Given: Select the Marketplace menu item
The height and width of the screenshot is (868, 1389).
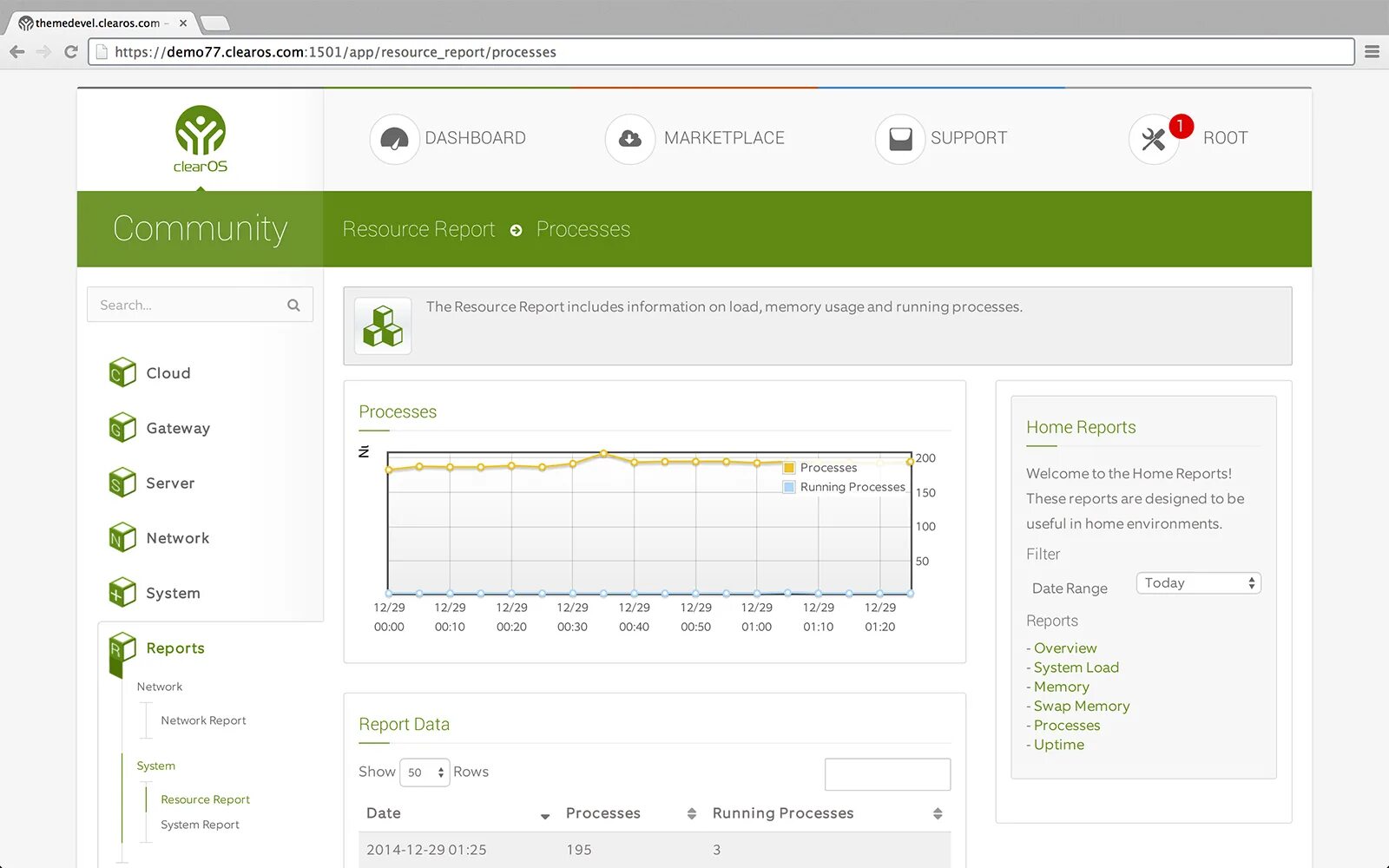Looking at the screenshot, I should 724,138.
